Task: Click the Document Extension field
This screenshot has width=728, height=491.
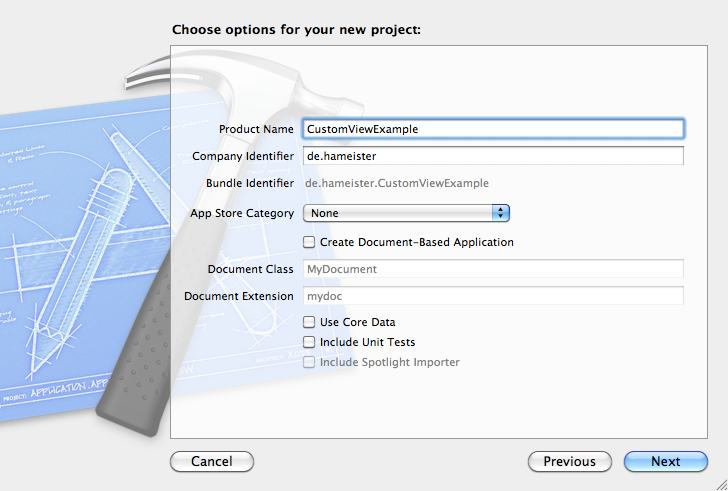Action: [493, 296]
